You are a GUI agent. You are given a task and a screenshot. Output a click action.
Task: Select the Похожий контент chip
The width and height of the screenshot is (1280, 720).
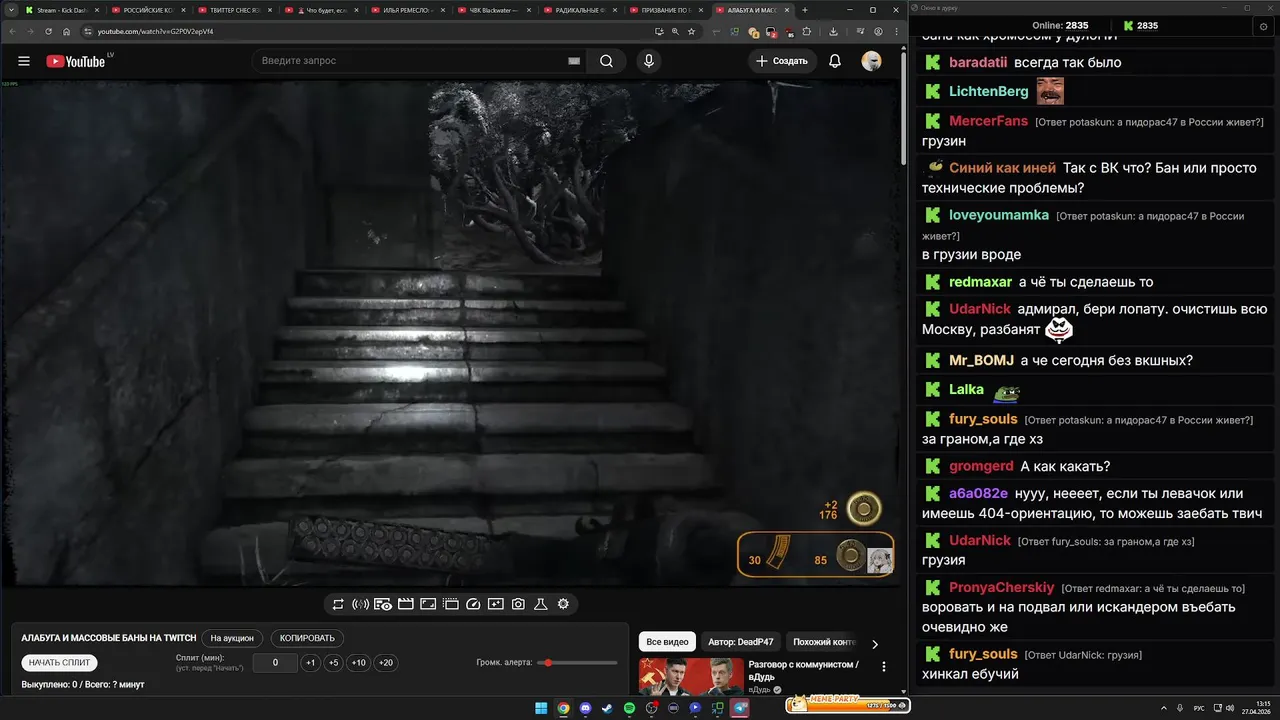(824, 642)
